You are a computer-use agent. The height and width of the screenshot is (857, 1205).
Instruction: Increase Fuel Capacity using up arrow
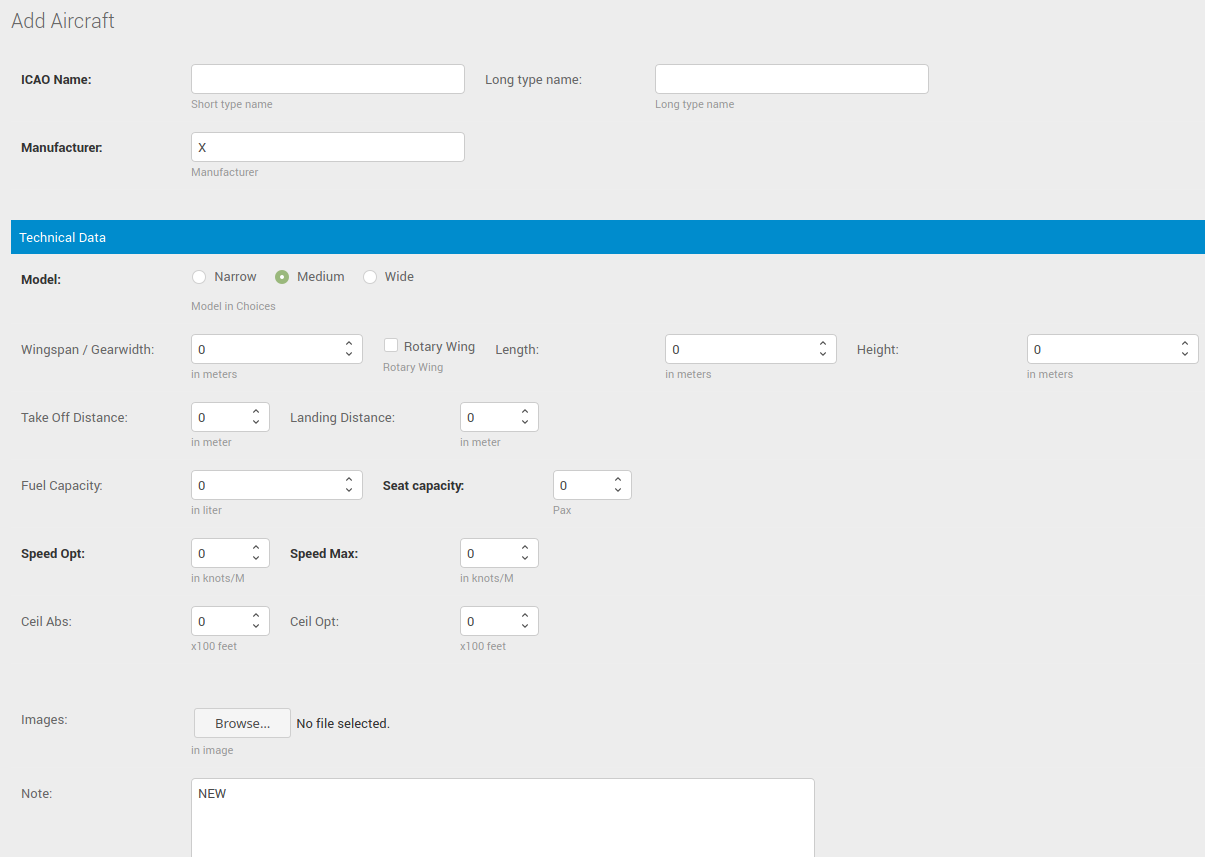click(x=348, y=480)
